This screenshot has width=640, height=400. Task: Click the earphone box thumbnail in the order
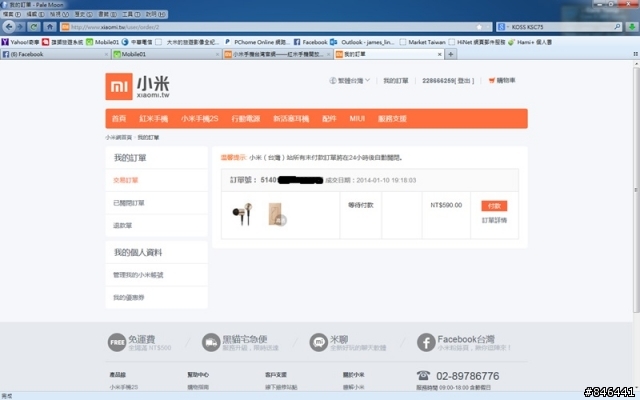[x=277, y=214]
